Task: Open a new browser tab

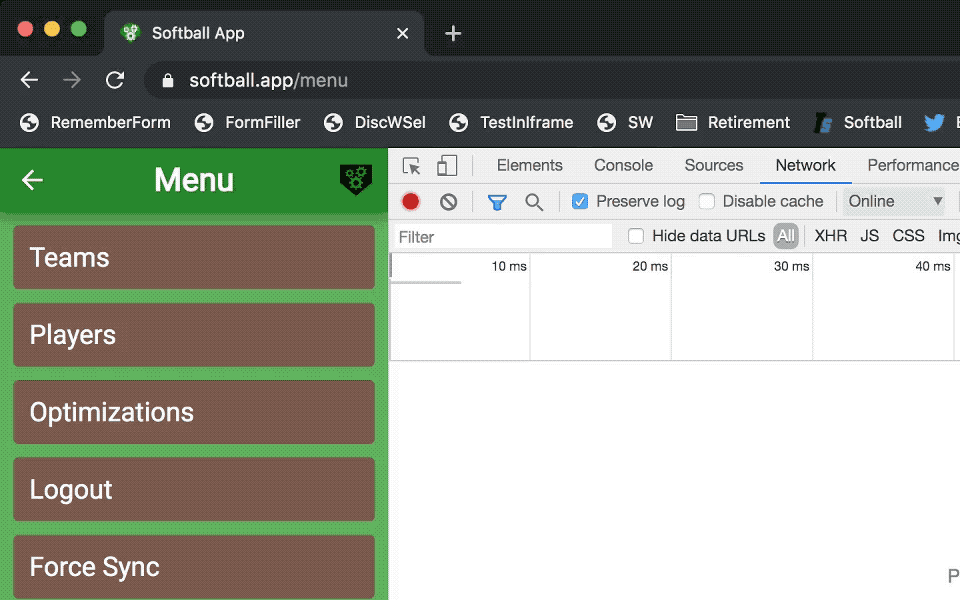Action: coord(452,33)
